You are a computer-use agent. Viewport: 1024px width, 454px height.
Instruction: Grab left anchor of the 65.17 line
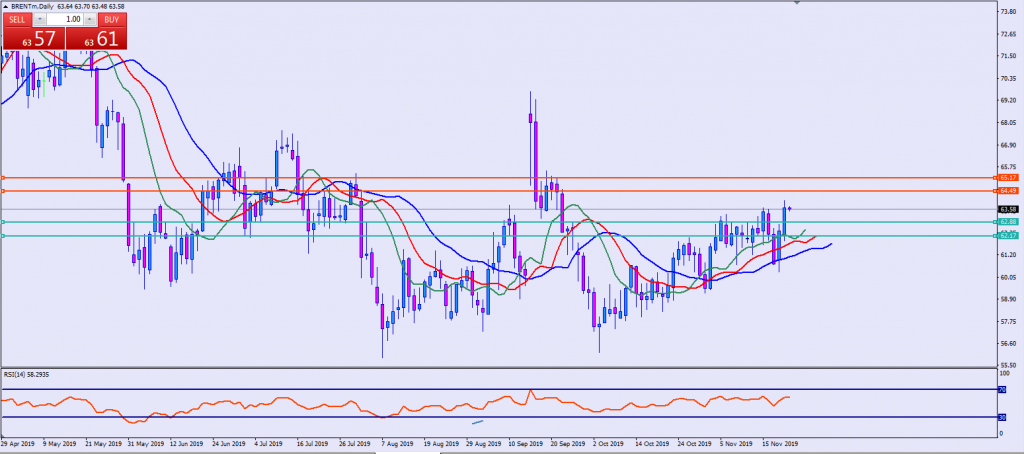pyautogui.click(x=3, y=178)
